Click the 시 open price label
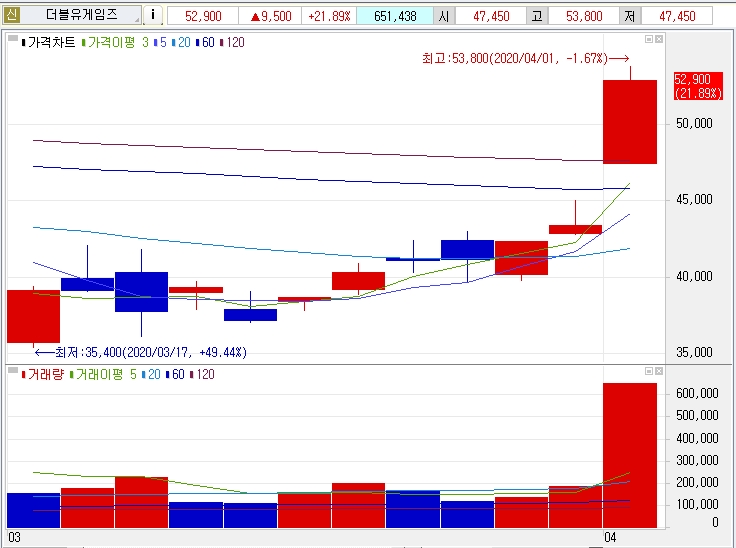Screen dimensions: 736x548 tap(444, 16)
